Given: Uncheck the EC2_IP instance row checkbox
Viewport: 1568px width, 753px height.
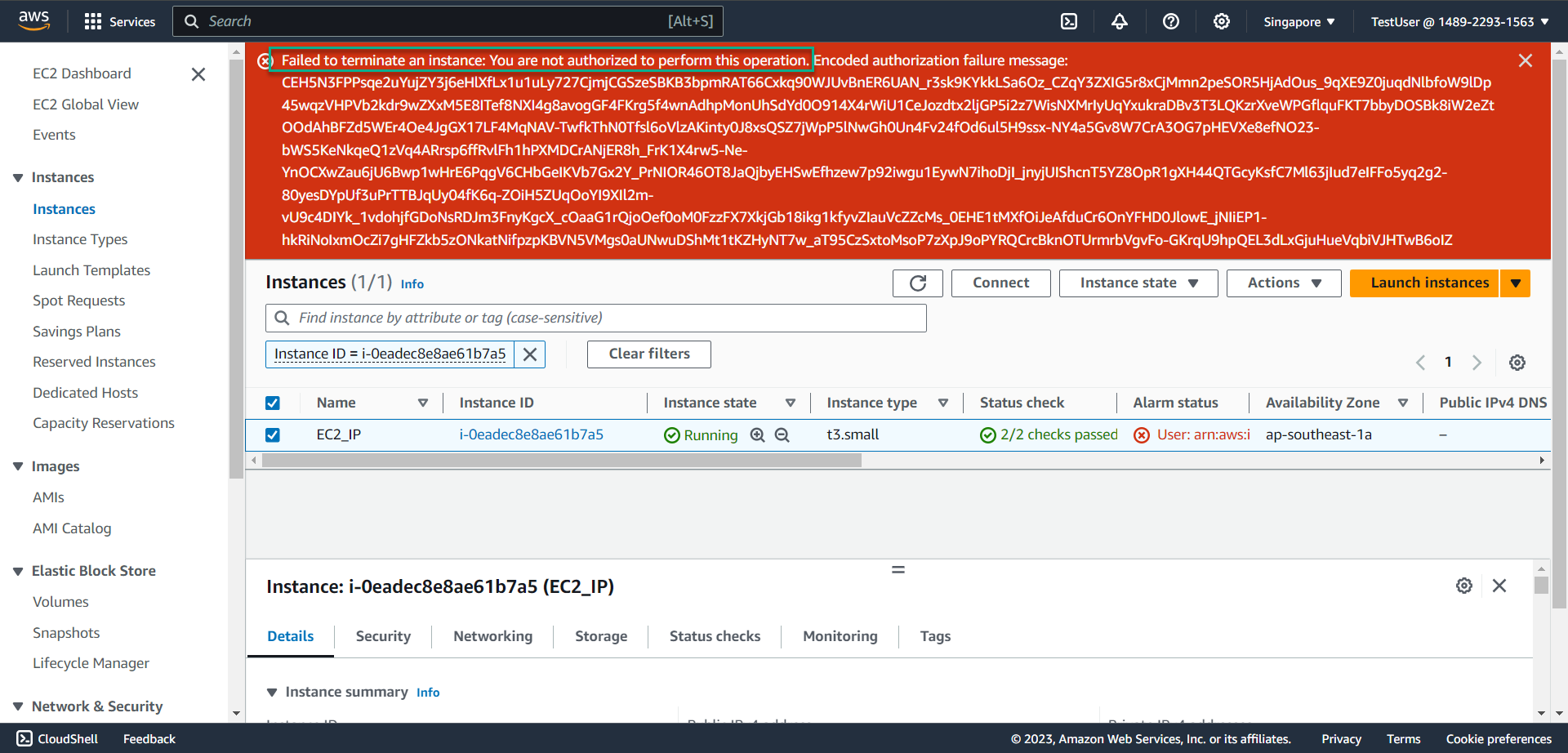Looking at the screenshot, I should point(273,435).
